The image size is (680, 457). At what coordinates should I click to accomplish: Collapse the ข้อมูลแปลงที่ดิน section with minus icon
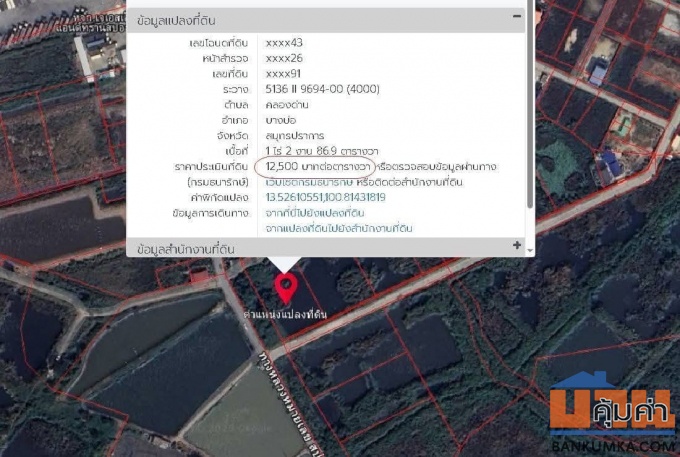click(516, 17)
